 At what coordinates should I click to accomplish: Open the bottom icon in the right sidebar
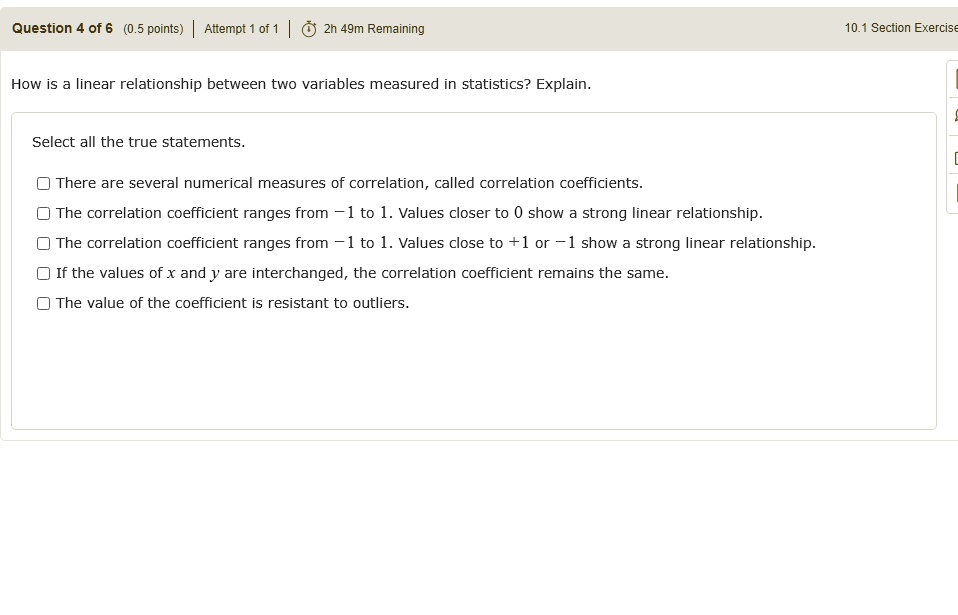point(953,196)
